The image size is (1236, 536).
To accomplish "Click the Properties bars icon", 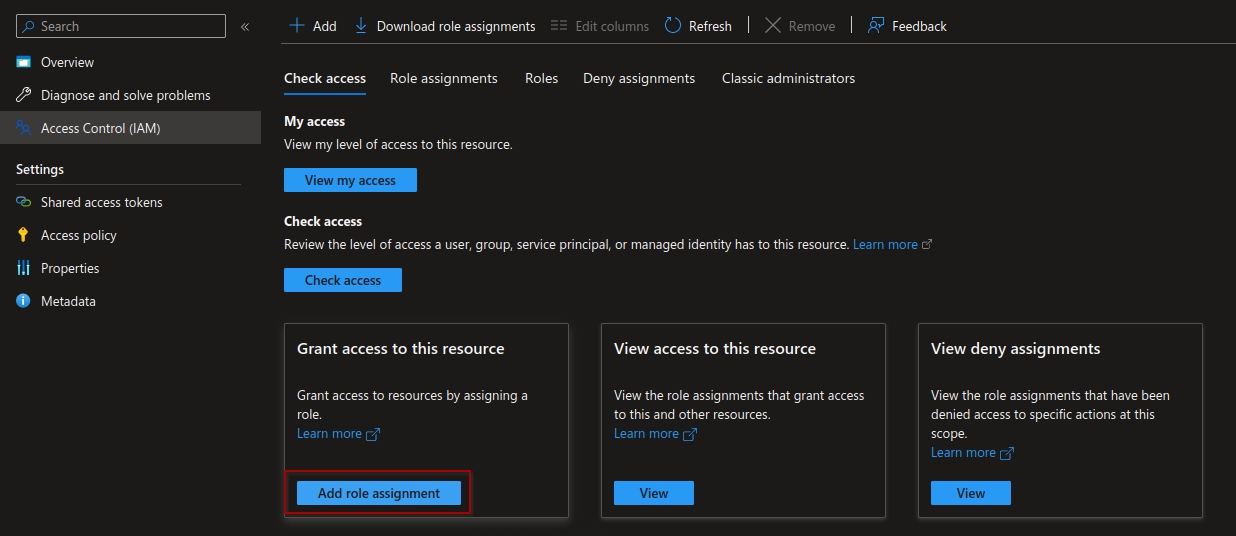I will [24, 268].
